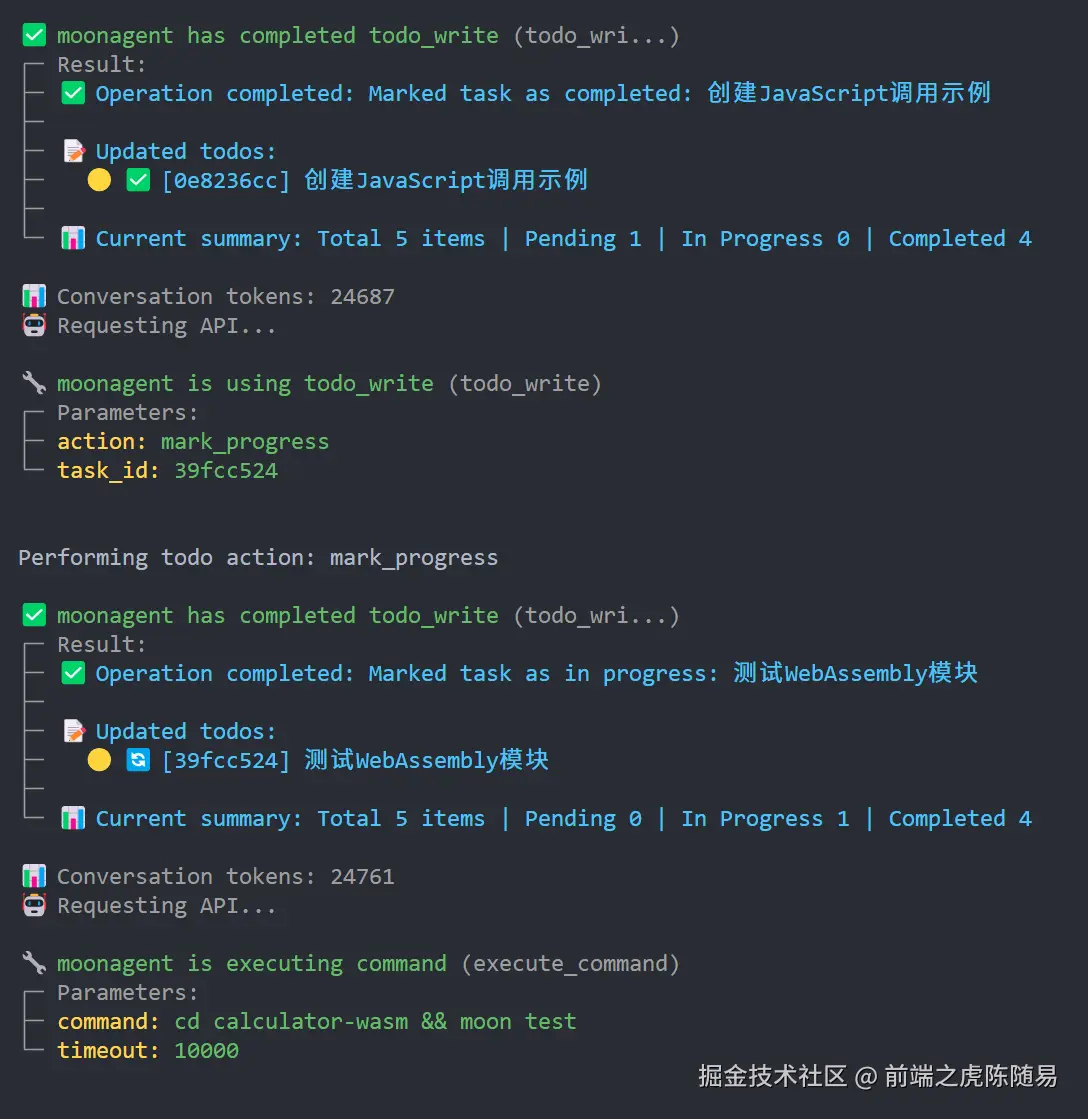Click the checkmark beside 'Marked task as completed'
The height and width of the screenshot is (1119, 1088).
(x=73, y=93)
